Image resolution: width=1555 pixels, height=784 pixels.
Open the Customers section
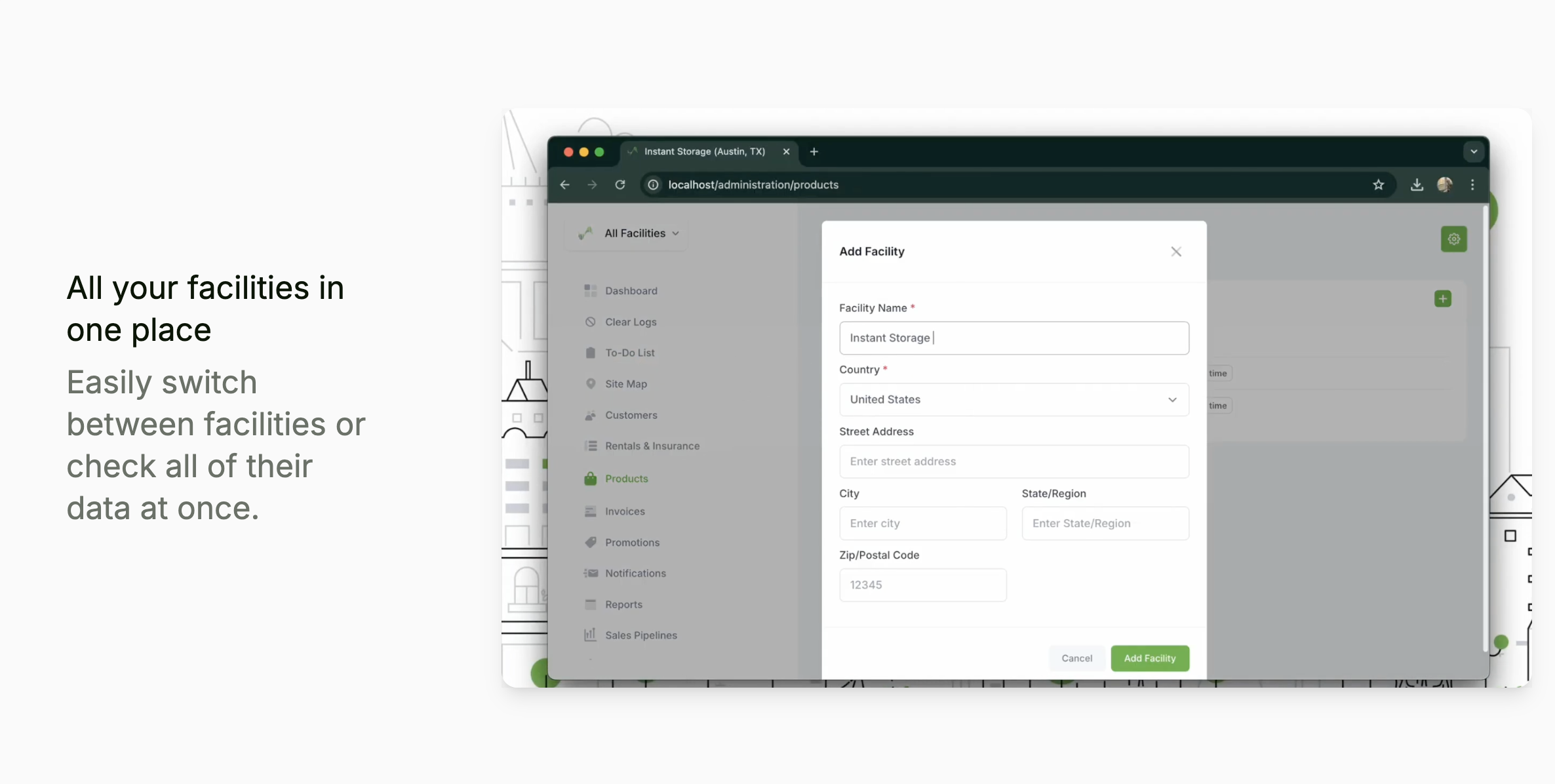tap(631, 415)
